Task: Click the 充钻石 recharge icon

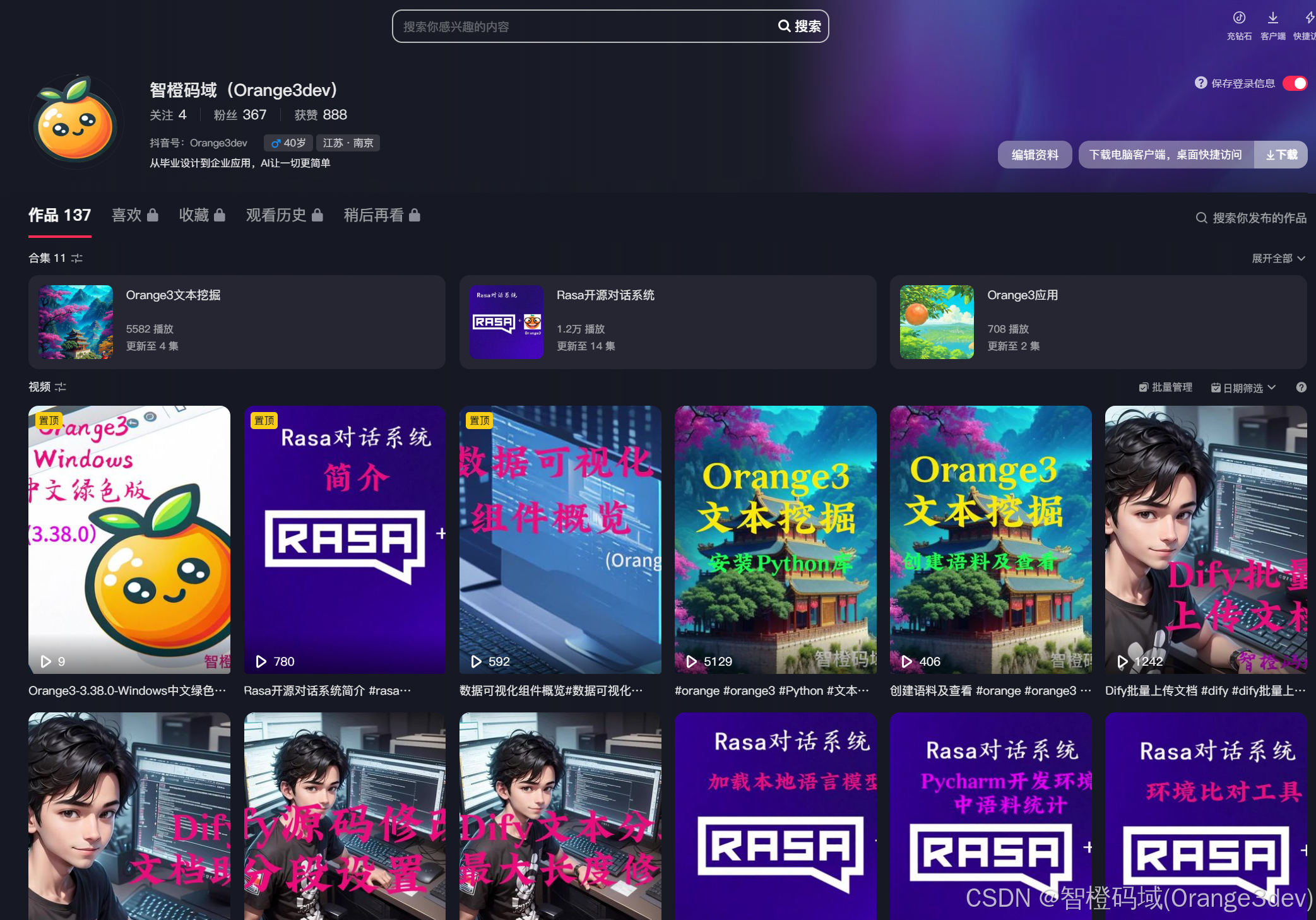Action: coord(1239,18)
